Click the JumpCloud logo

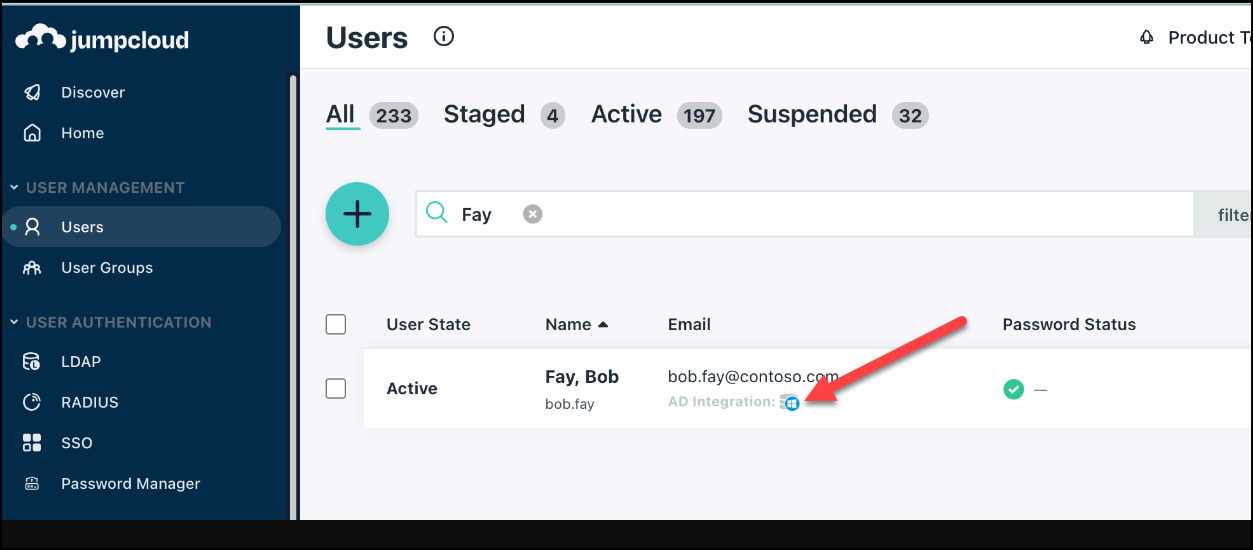coord(102,39)
